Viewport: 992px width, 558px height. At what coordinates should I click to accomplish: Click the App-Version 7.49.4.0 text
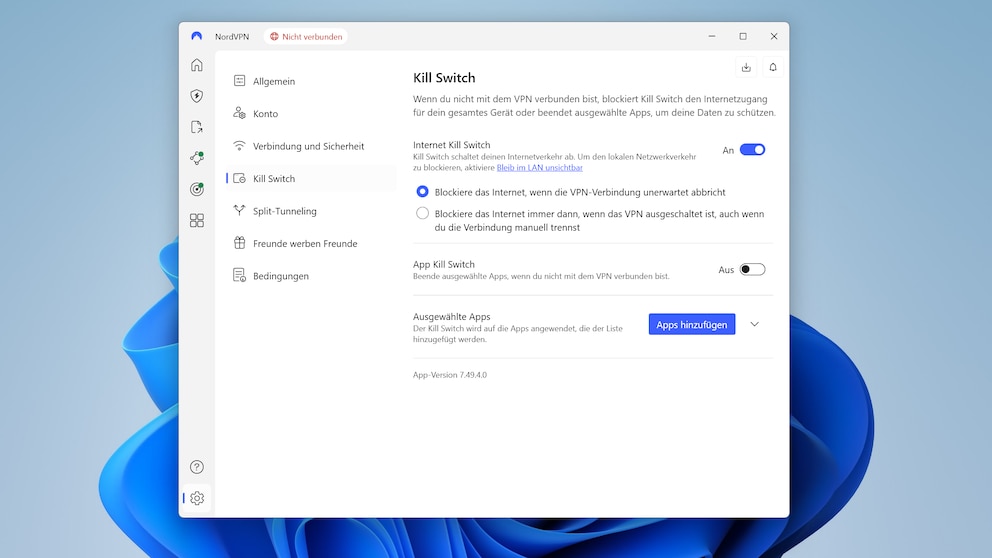[450, 375]
